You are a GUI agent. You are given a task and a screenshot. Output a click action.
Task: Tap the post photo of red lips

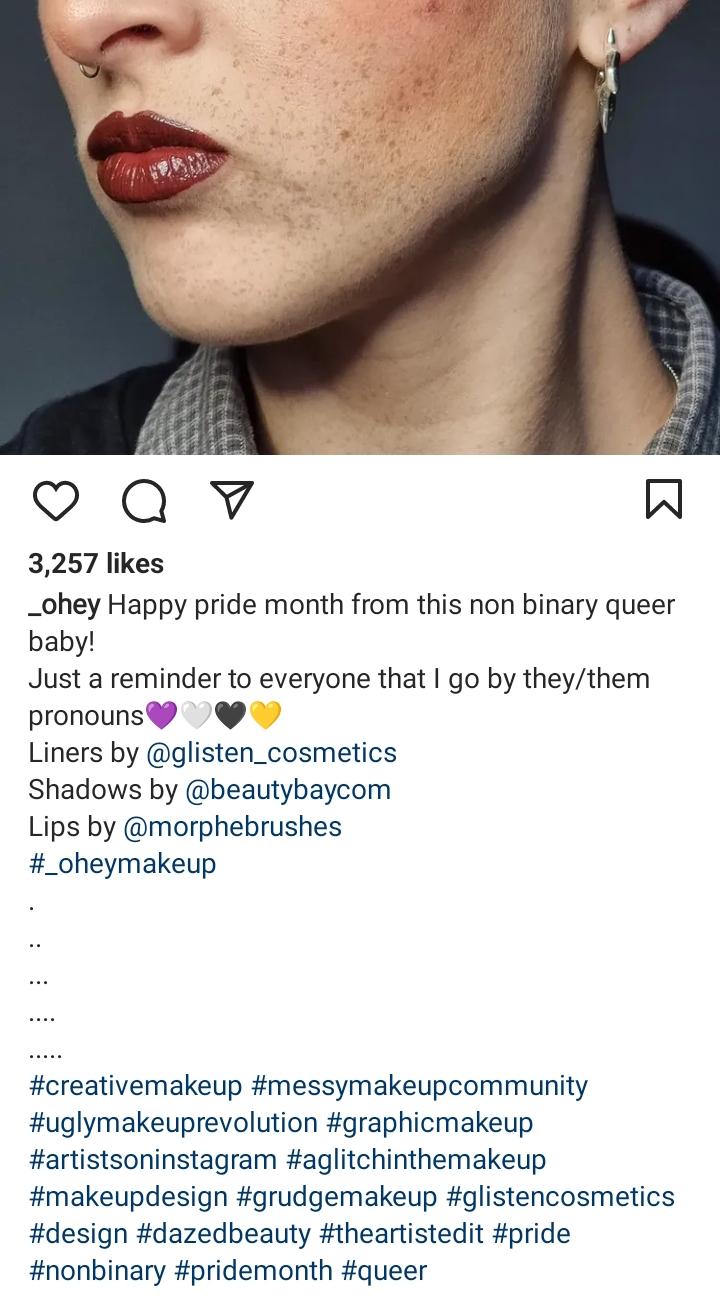360,225
